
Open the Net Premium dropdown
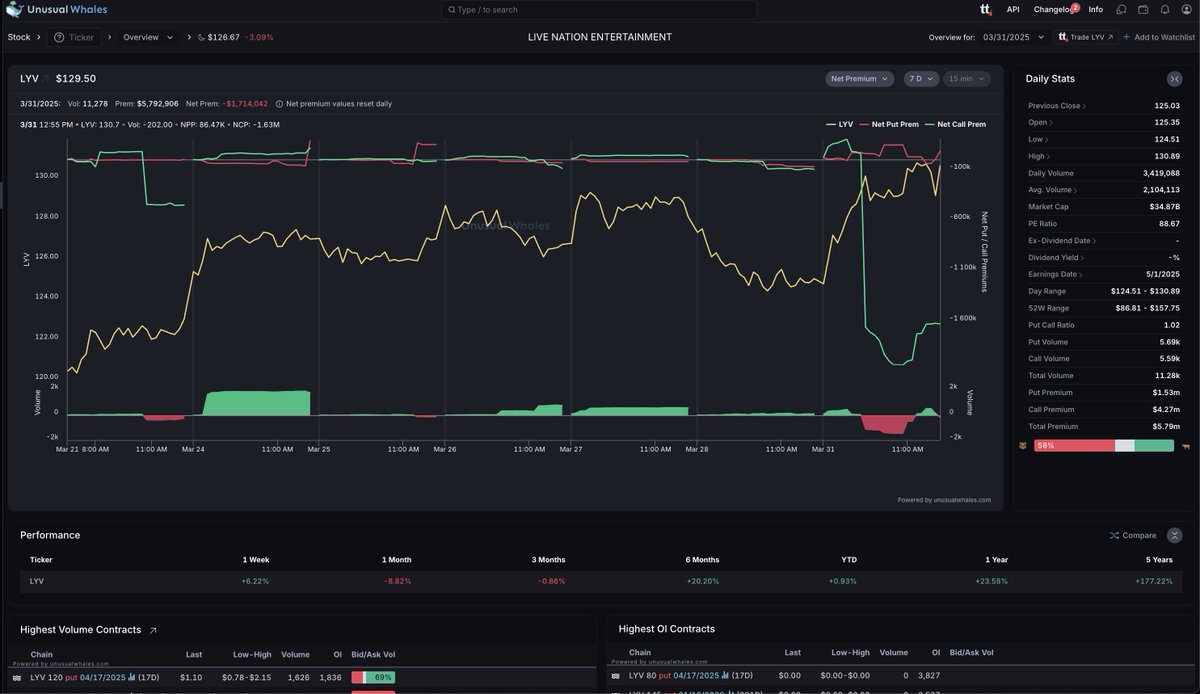[x=857, y=78]
